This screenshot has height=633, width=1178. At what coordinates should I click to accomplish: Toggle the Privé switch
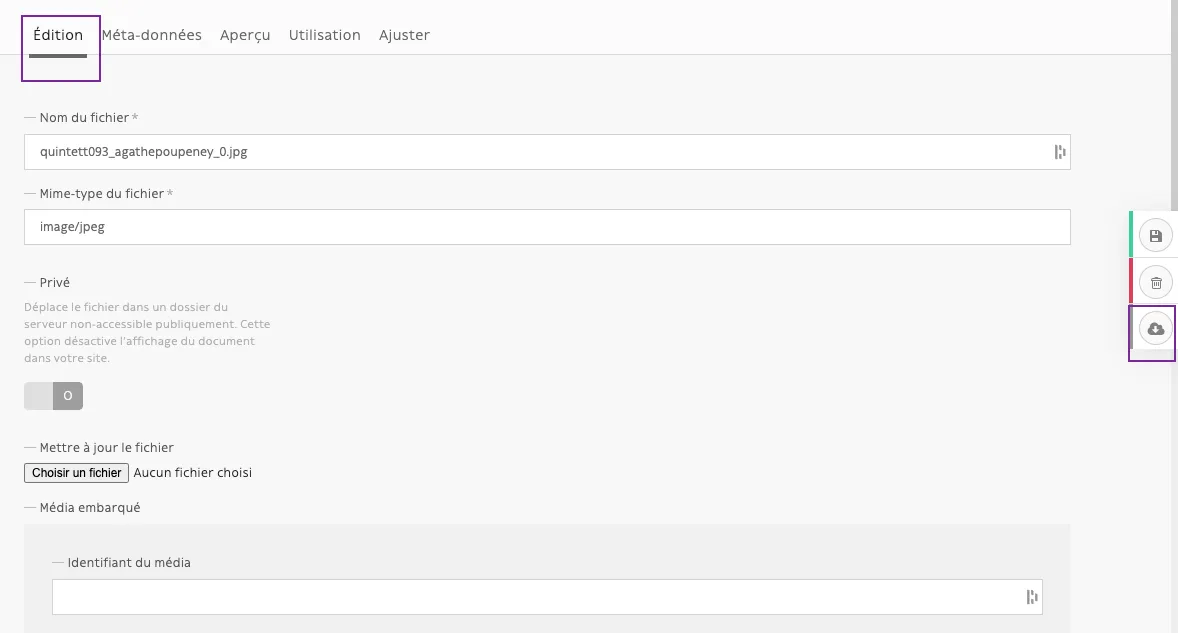53,396
